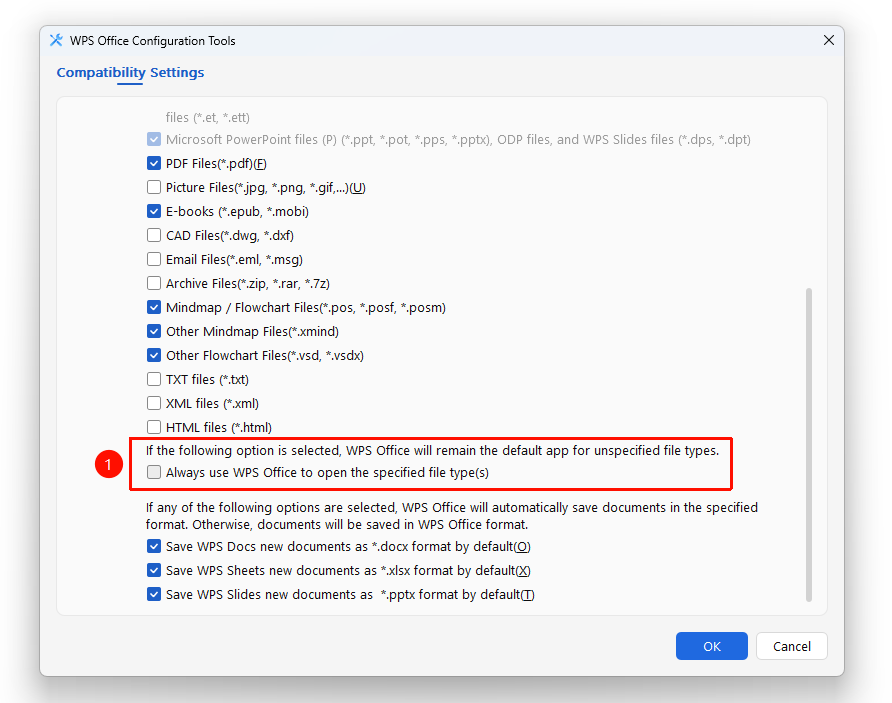Uncheck the E-books checkbox
Viewport: 892px width, 703px height.
click(x=154, y=211)
